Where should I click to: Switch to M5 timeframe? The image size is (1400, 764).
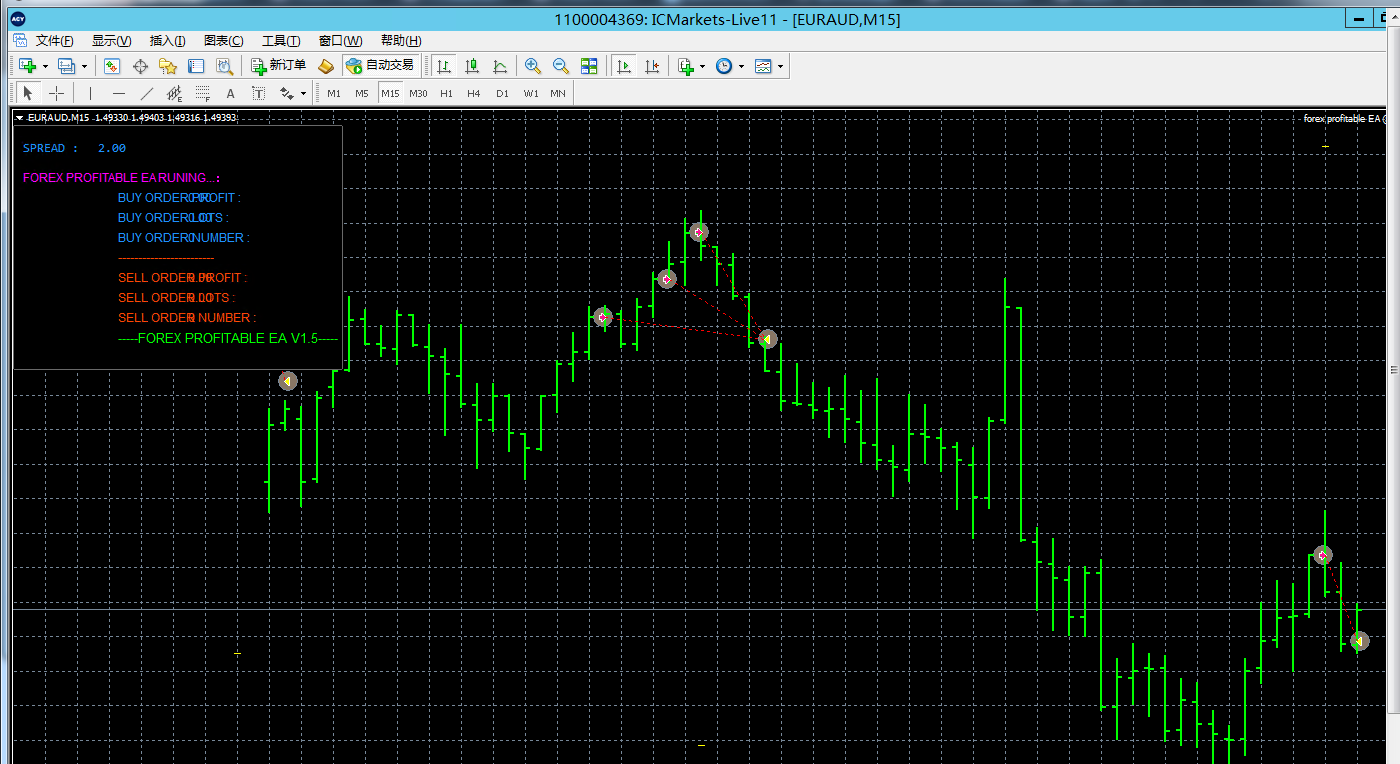point(362,93)
